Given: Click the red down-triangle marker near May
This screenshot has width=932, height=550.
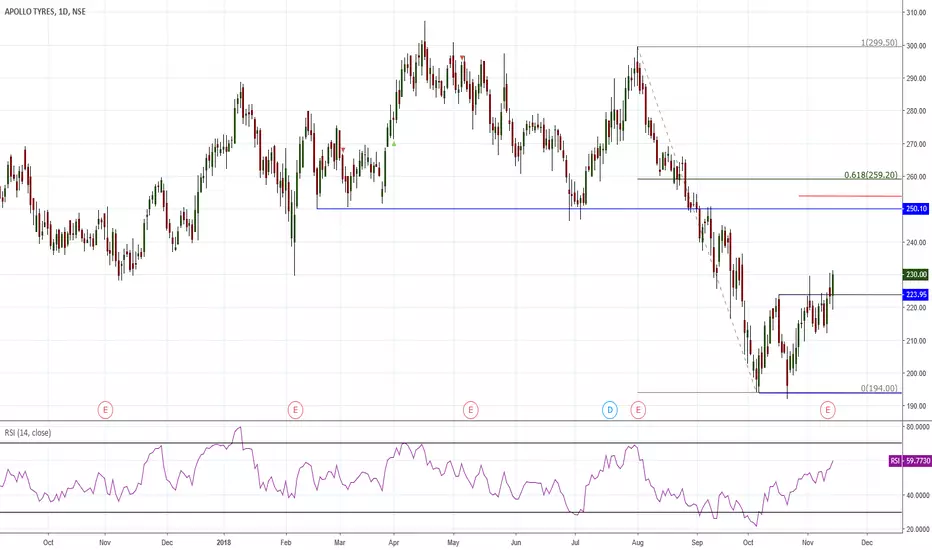Looking at the screenshot, I should (462, 58).
